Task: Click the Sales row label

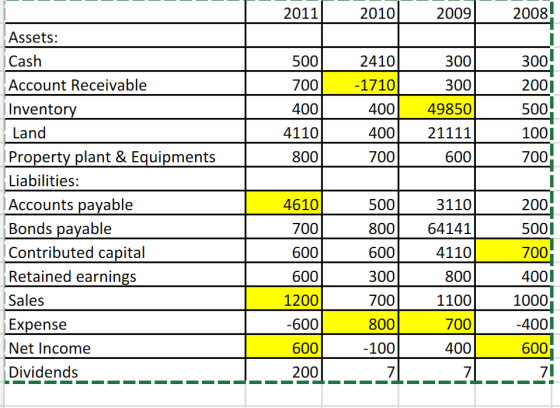Action: click(125, 299)
